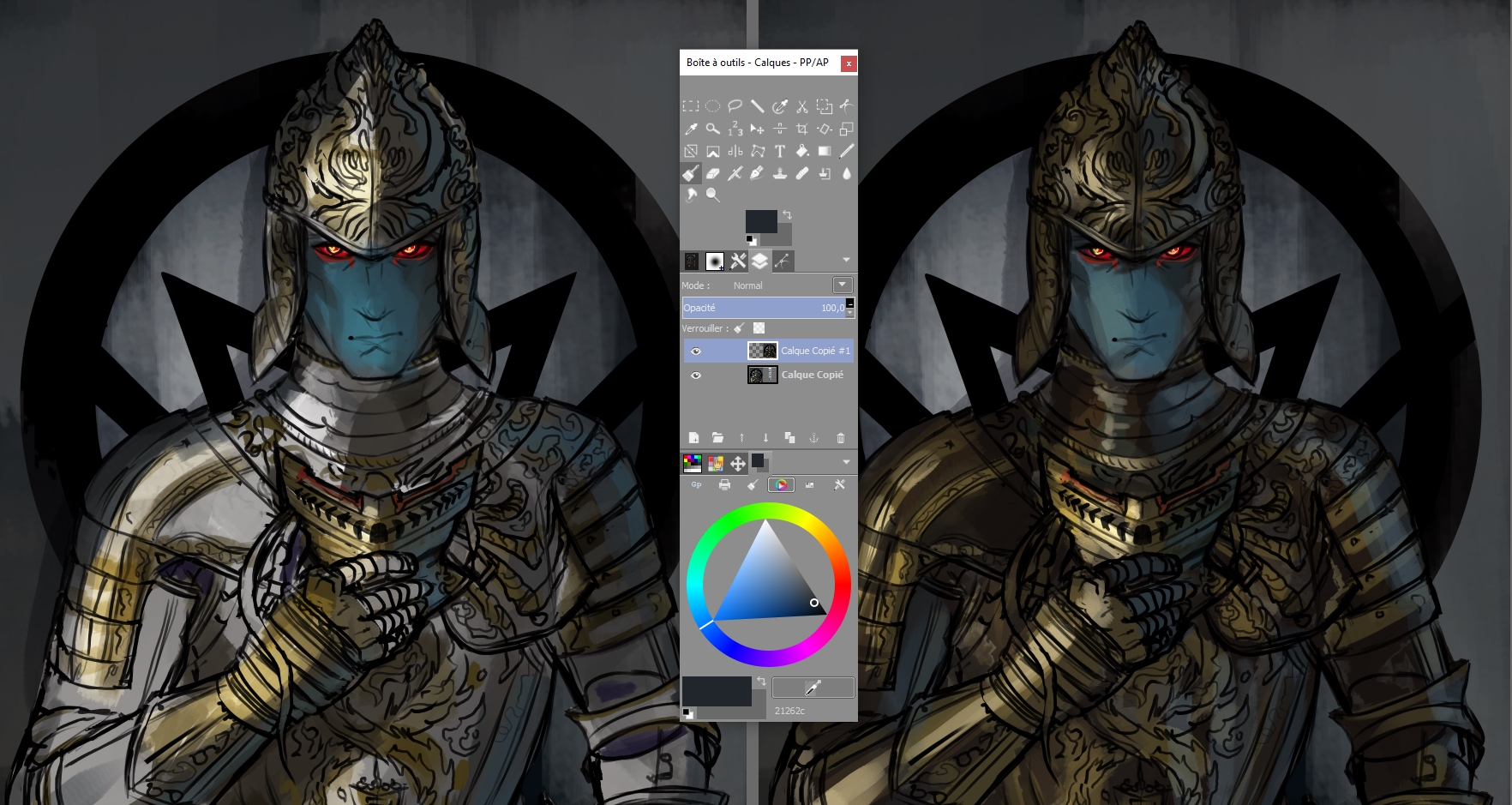Viewport: 1512px width, 805px height.
Task: Toggle visibility of the Calque Copié layer
Action: point(696,375)
